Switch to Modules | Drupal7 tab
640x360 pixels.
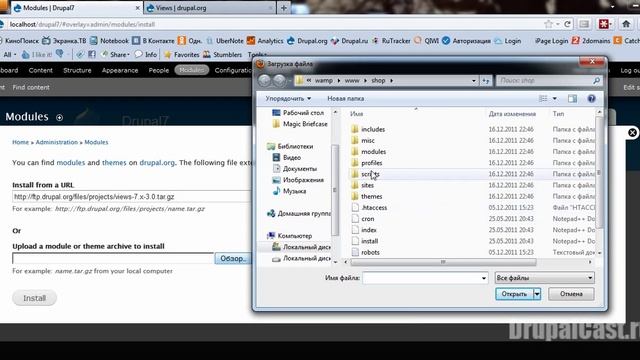(x=77, y=8)
